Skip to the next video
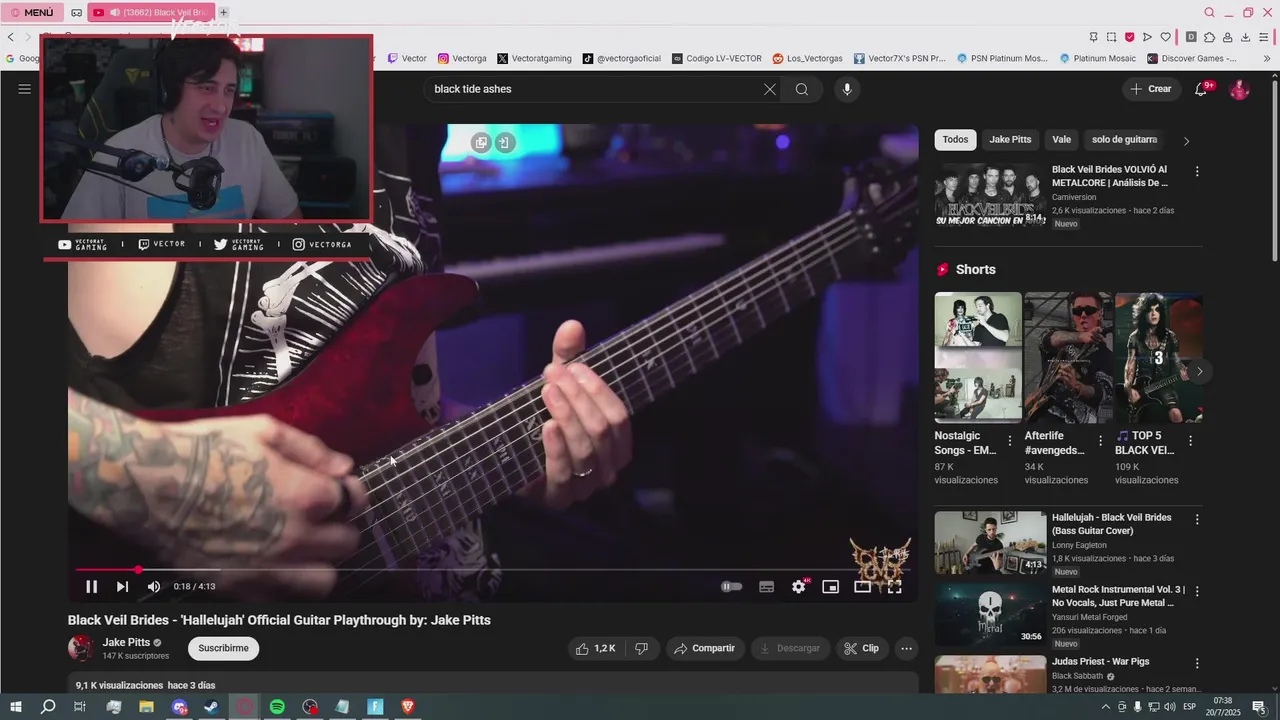1280x720 pixels. point(122,587)
